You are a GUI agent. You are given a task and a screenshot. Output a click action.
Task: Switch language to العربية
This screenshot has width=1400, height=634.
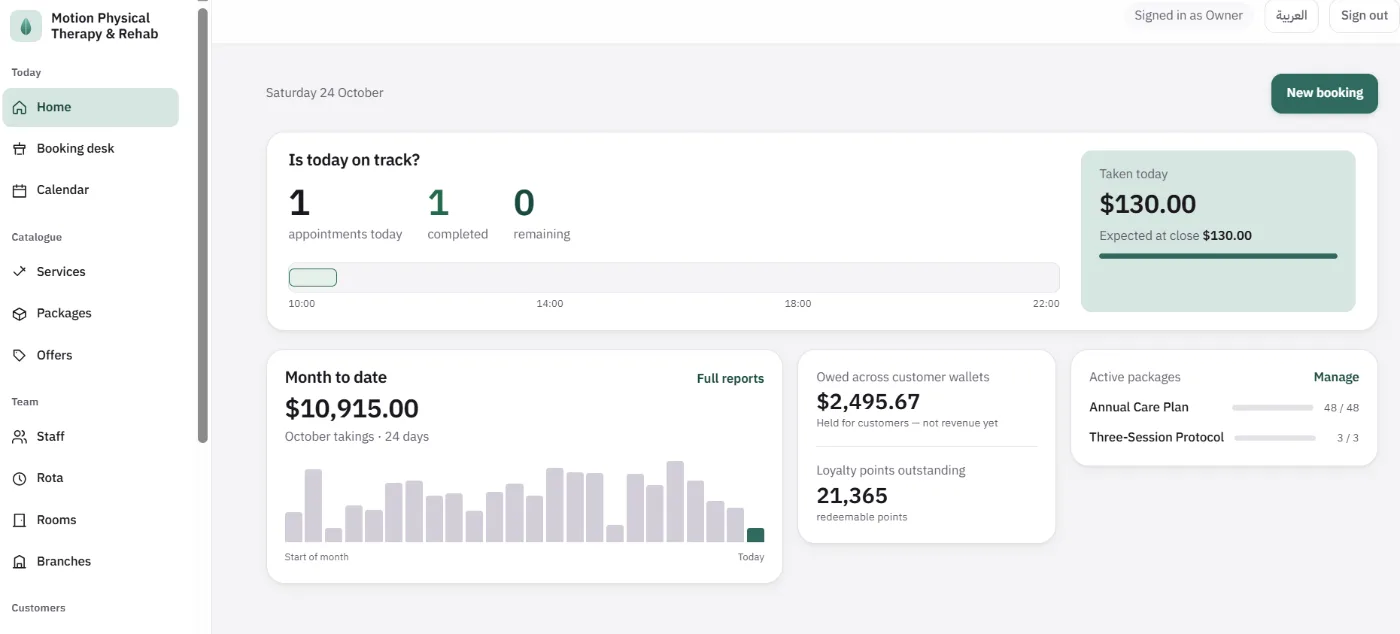[x=1291, y=16]
